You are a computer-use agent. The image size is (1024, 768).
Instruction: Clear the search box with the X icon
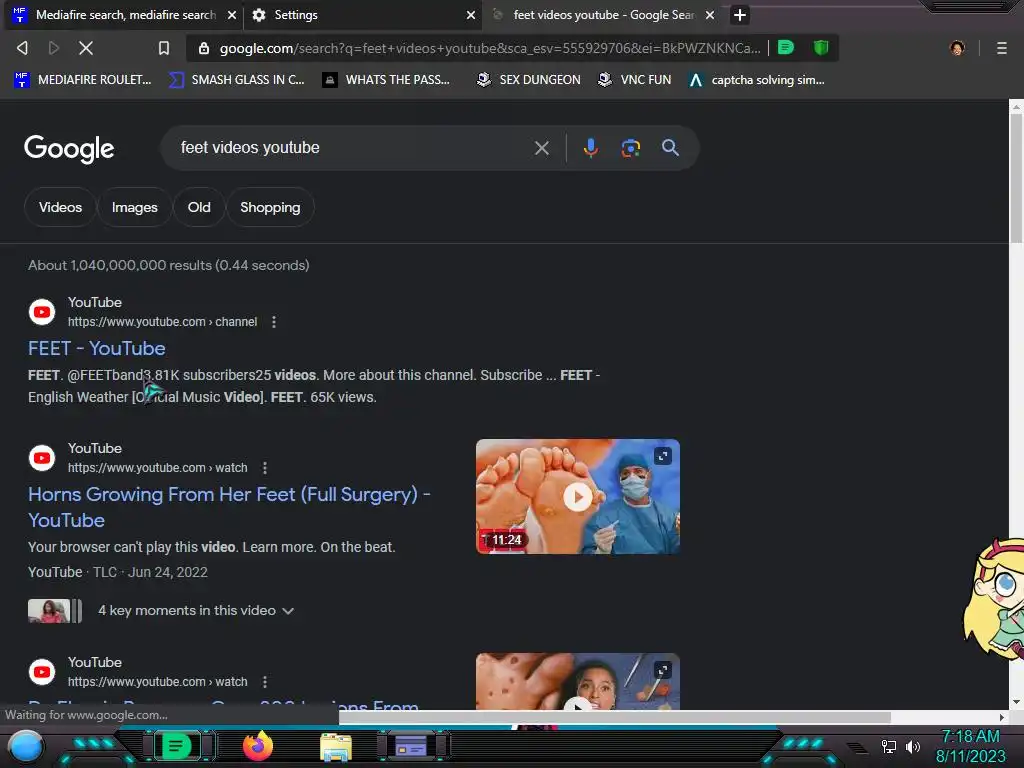541,148
